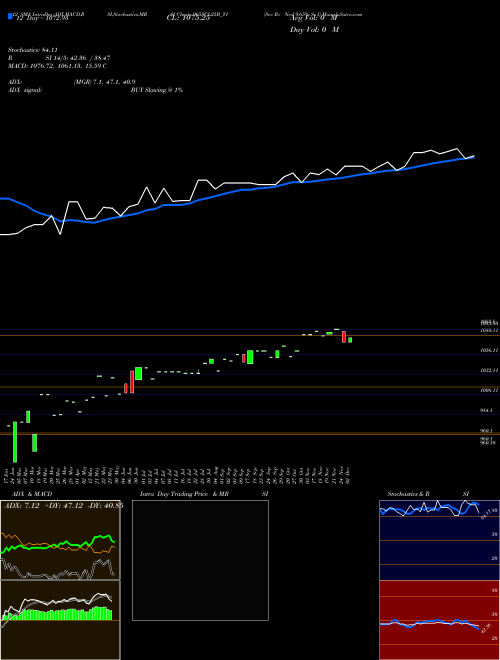Click the 'ADX & MACD' panel title
Screen dimensions: 500x660
[32, 494]
